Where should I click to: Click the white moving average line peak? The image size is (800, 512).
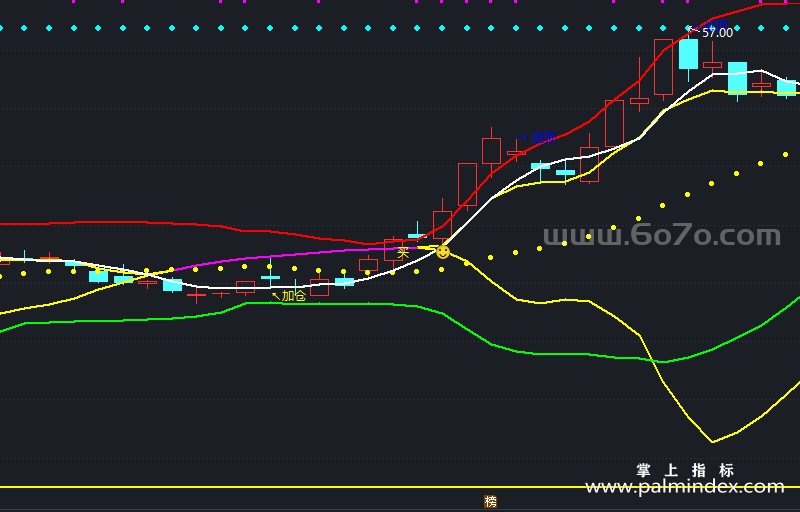coord(760,70)
